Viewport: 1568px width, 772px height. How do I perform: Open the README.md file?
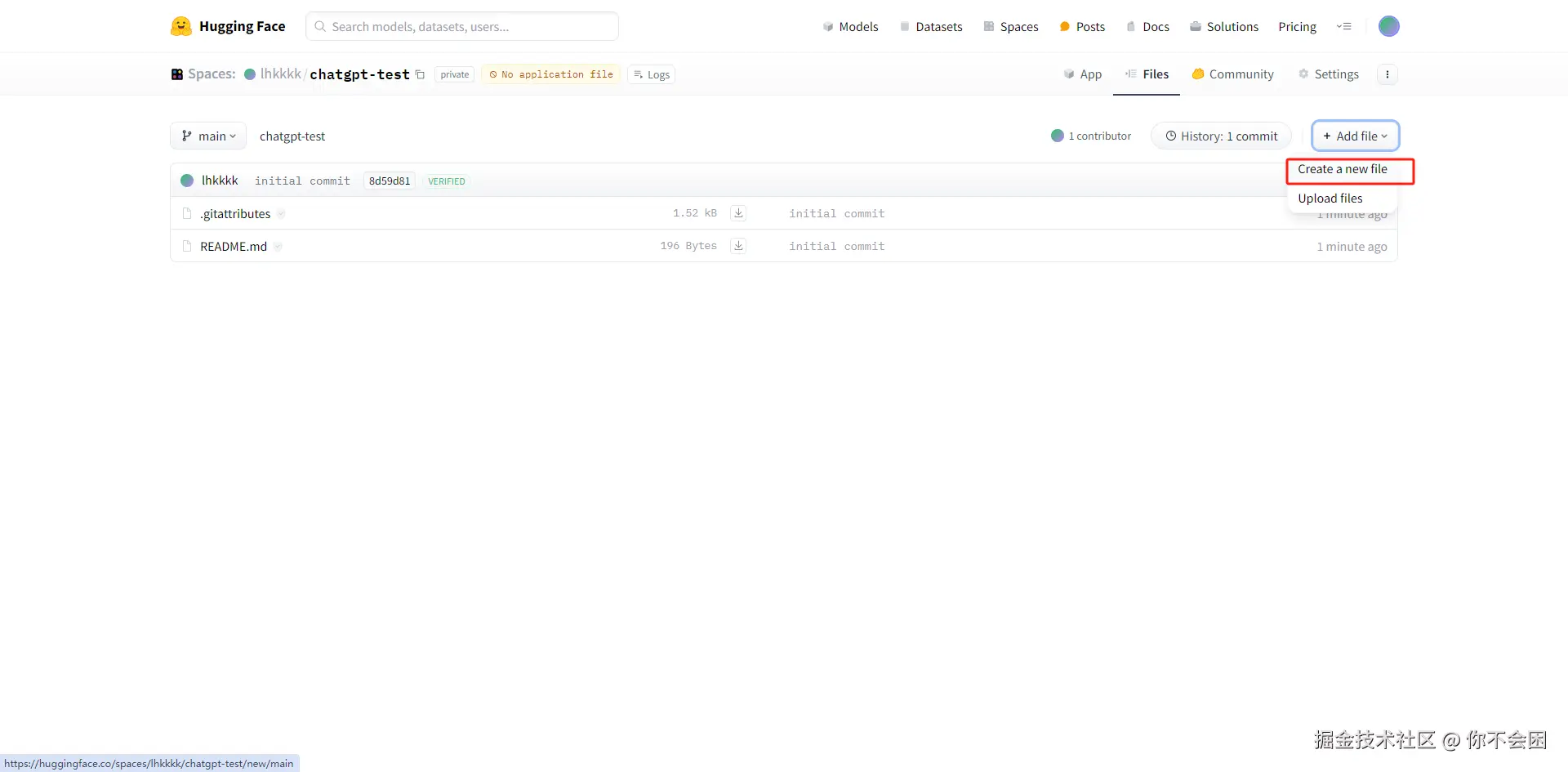tap(234, 246)
